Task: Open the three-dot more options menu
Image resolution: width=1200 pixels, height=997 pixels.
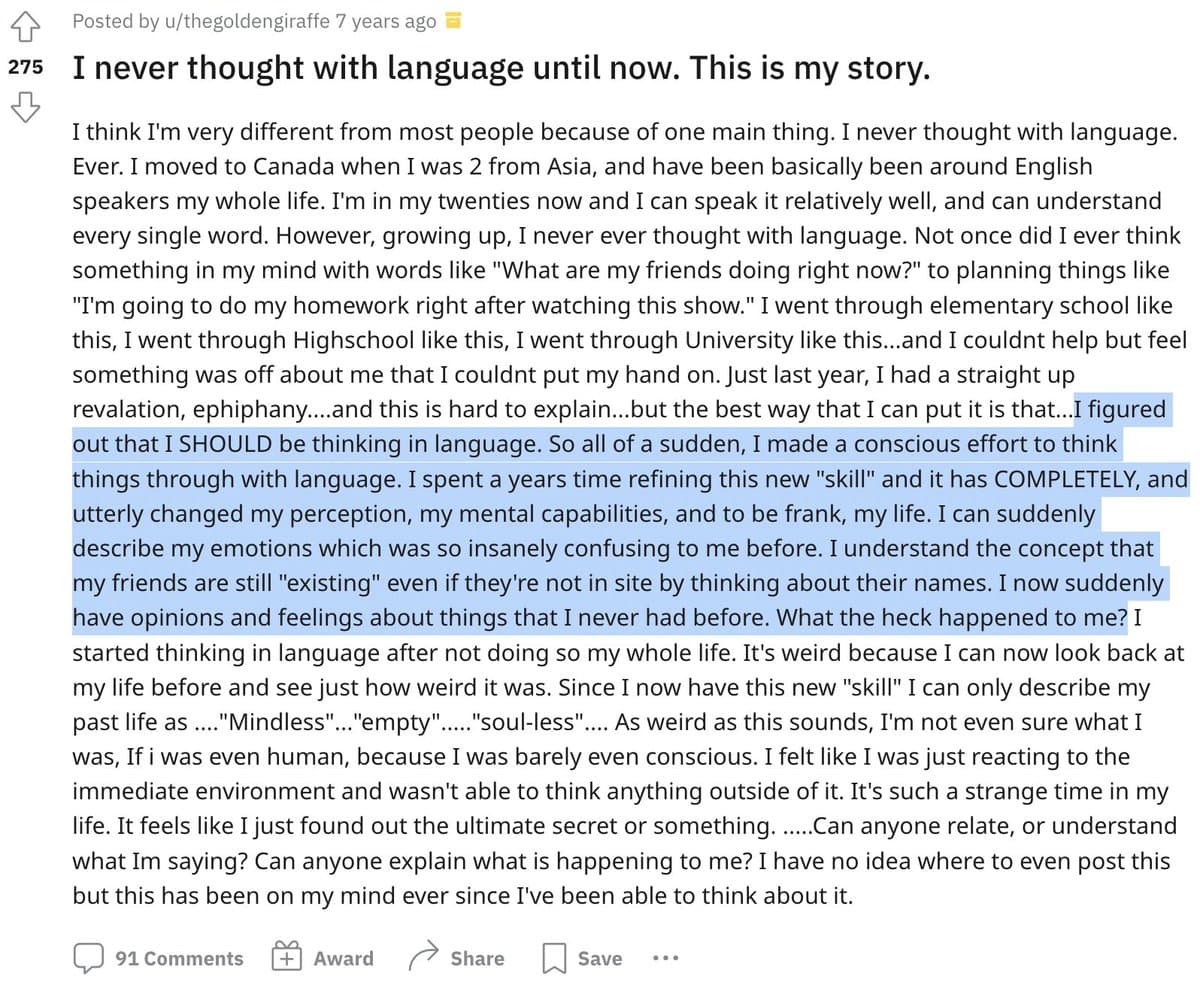Action: pos(665,958)
